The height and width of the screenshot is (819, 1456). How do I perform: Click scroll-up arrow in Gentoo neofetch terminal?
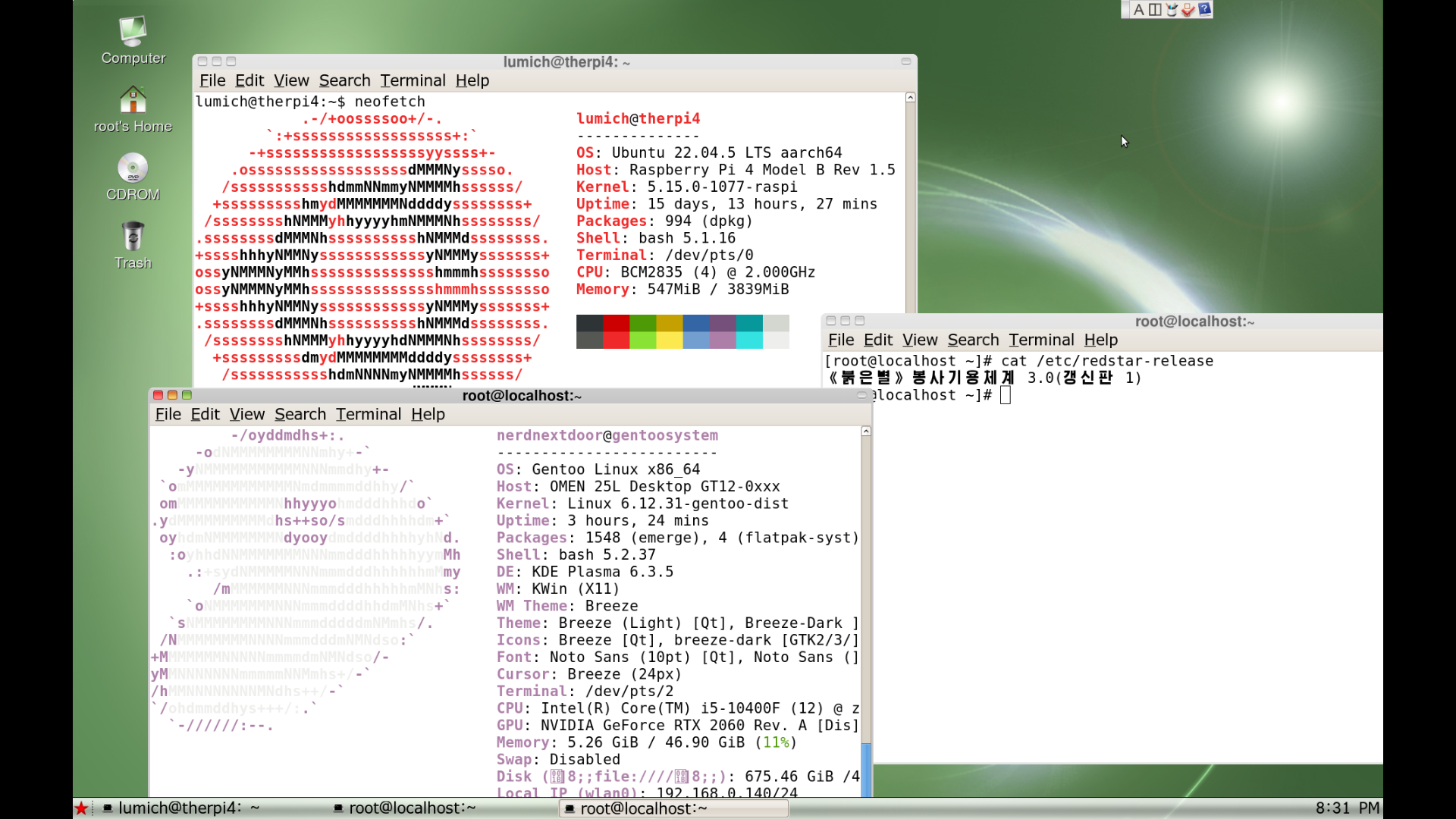866,431
